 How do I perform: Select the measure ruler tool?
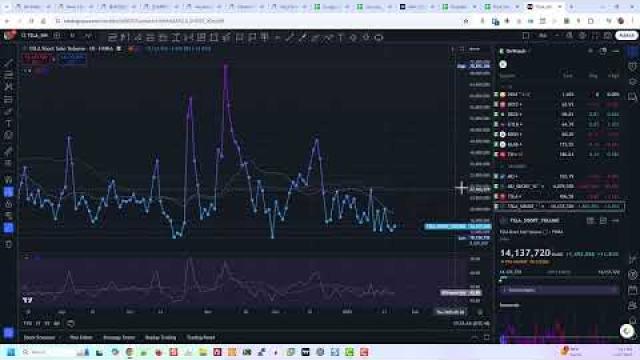click(8, 151)
